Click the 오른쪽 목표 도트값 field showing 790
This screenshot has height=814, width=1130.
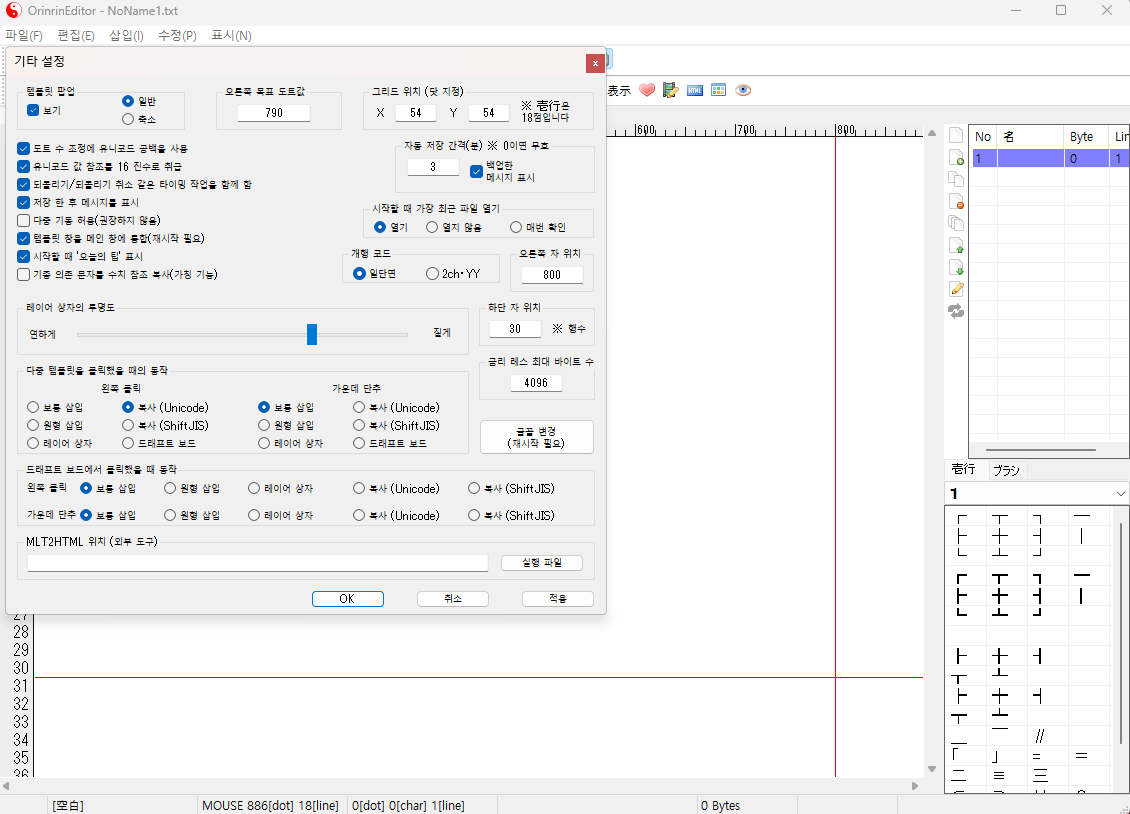[x=274, y=113]
